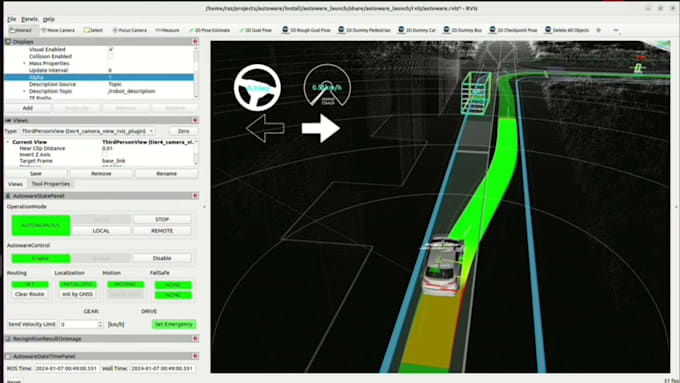680x383 pixels.
Task: Adjust the velocity limit spinner arrows
Action: click(x=100, y=324)
